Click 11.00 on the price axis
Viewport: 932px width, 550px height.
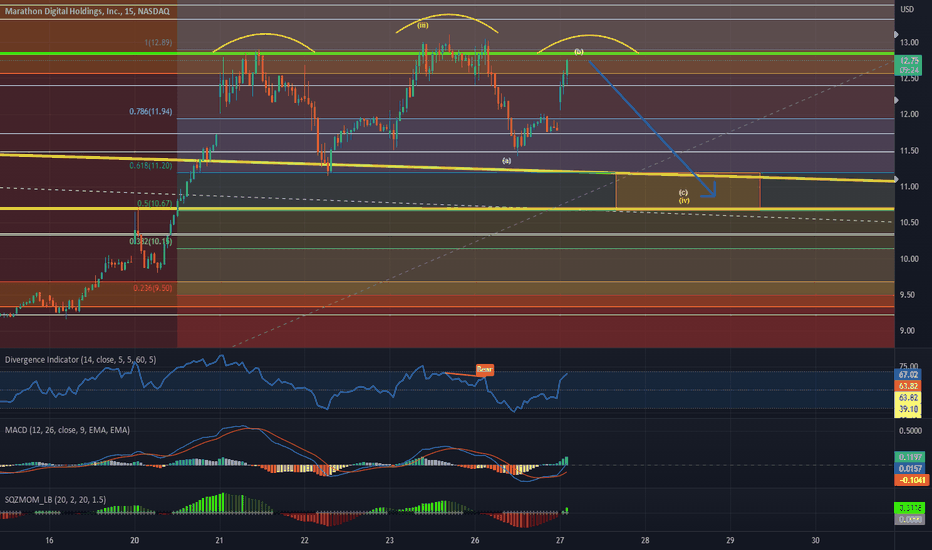pos(909,187)
